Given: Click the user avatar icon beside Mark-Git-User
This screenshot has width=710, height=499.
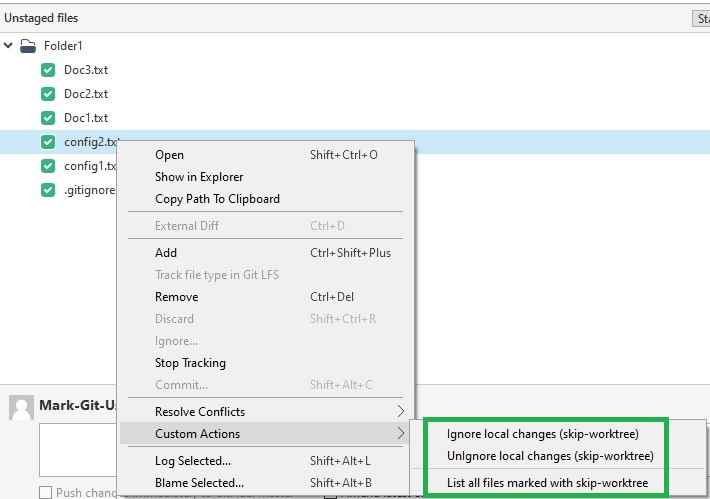Looking at the screenshot, I should pos(21,408).
